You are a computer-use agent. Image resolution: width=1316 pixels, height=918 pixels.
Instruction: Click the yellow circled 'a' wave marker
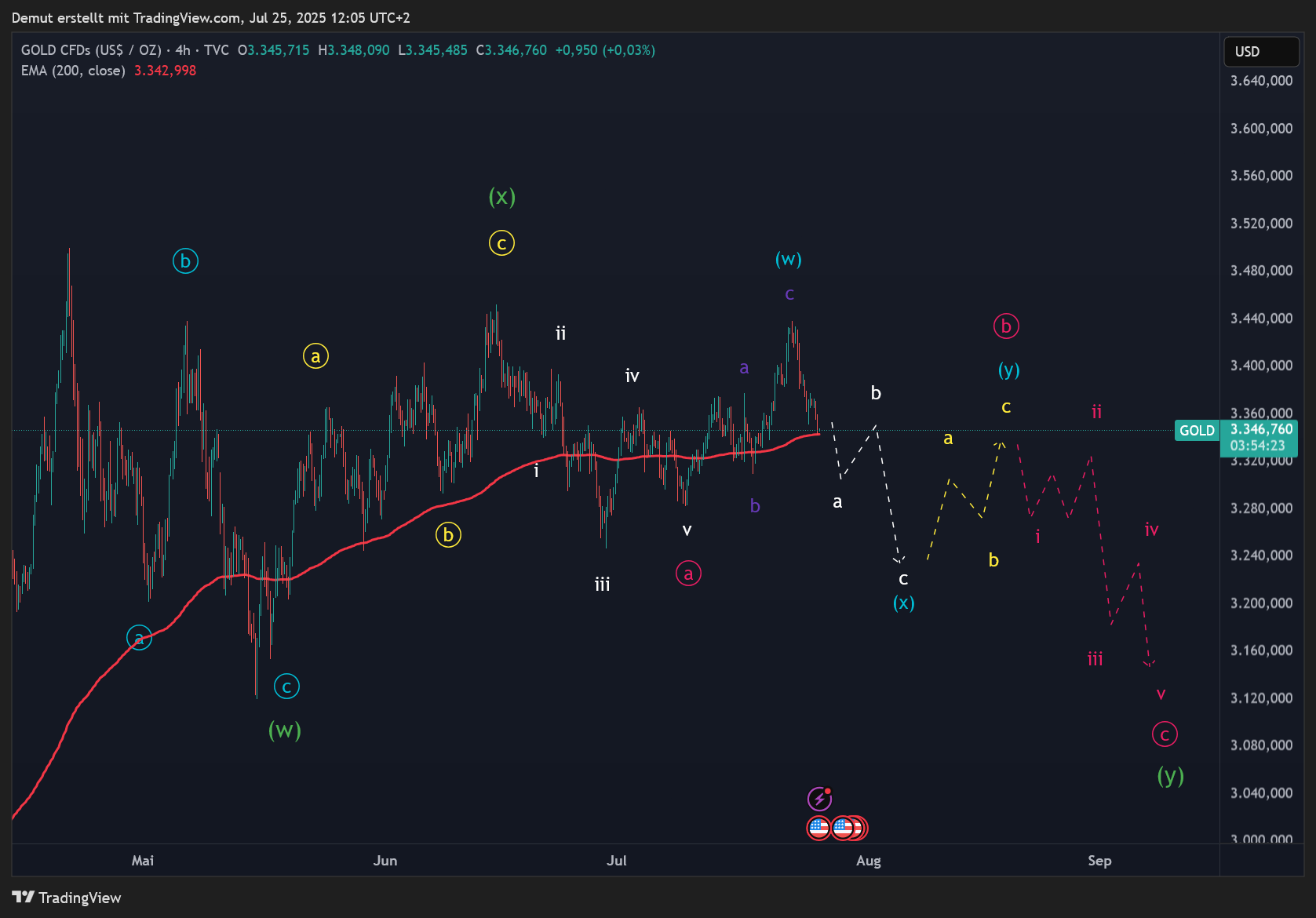click(x=315, y=356)
